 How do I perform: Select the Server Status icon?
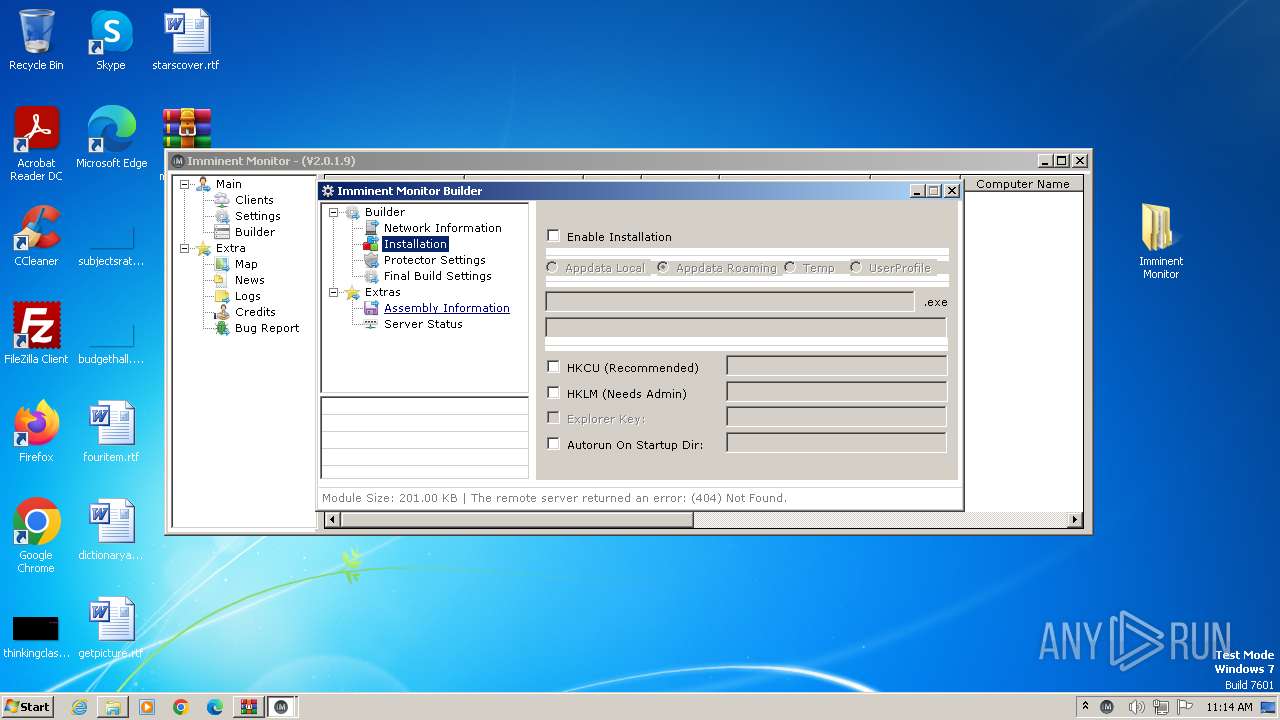(x=371, y=324)
